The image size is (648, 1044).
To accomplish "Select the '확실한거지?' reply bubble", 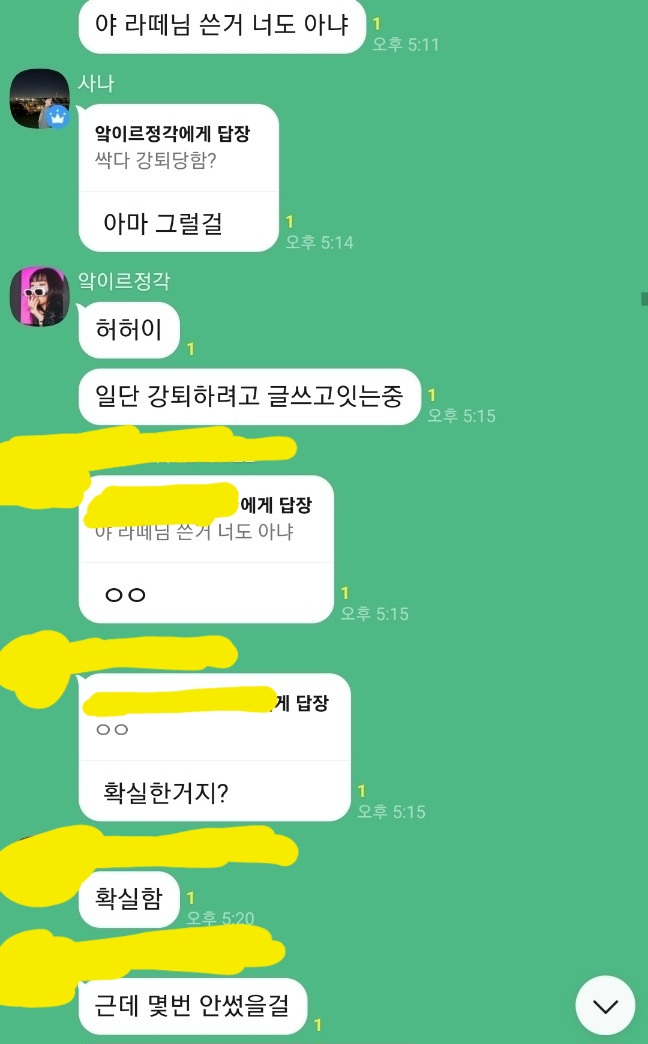I will click(x=214, y=747).
